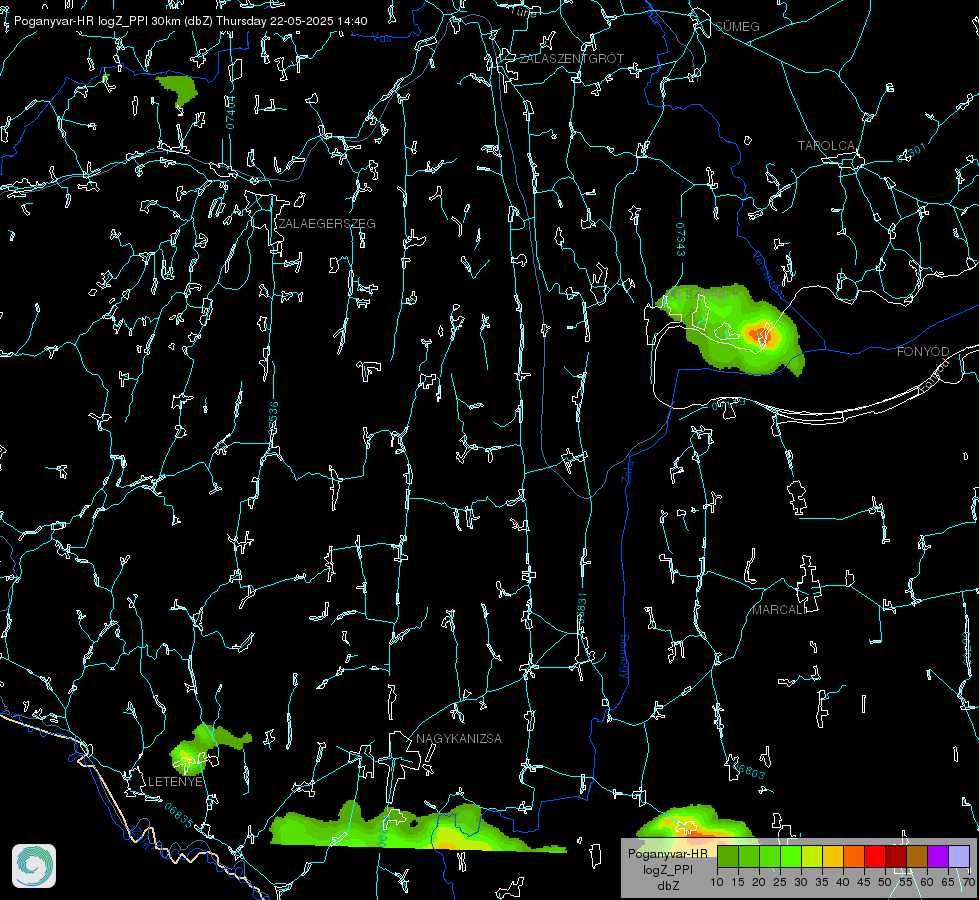Screen dimensions: 979x900
Task: Select the 35–40 dBZ yellow swatch
Action: click(x=833, y=856)
